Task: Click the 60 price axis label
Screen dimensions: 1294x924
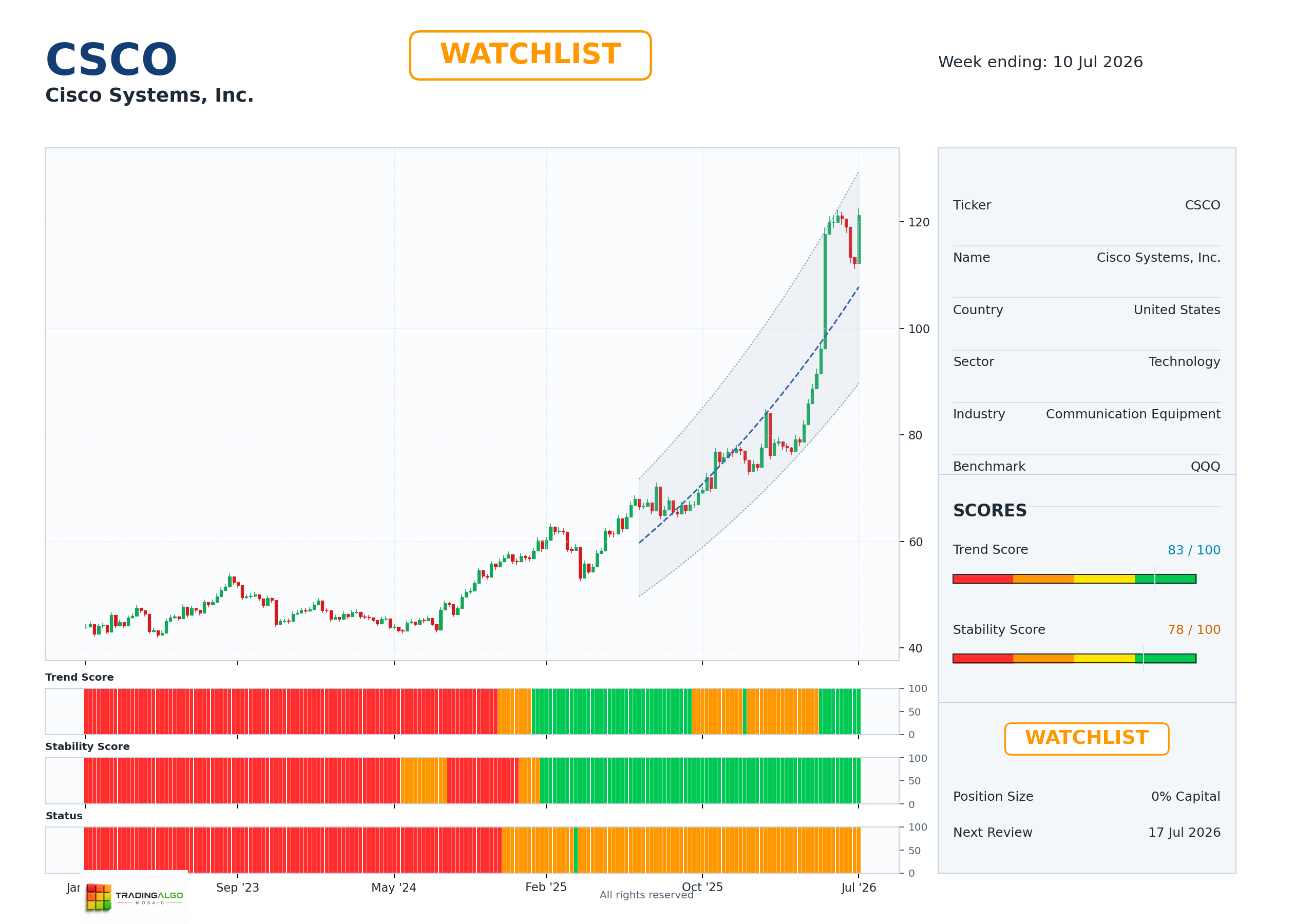Action: coord(915,542)
